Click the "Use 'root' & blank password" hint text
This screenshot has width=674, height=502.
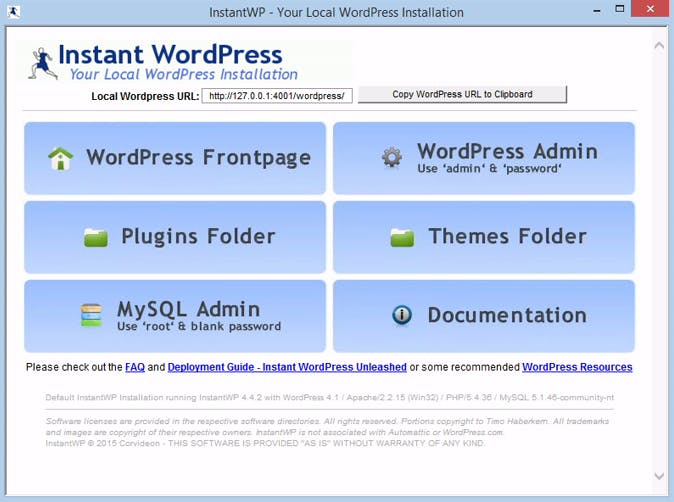click(x=199, y=326)
